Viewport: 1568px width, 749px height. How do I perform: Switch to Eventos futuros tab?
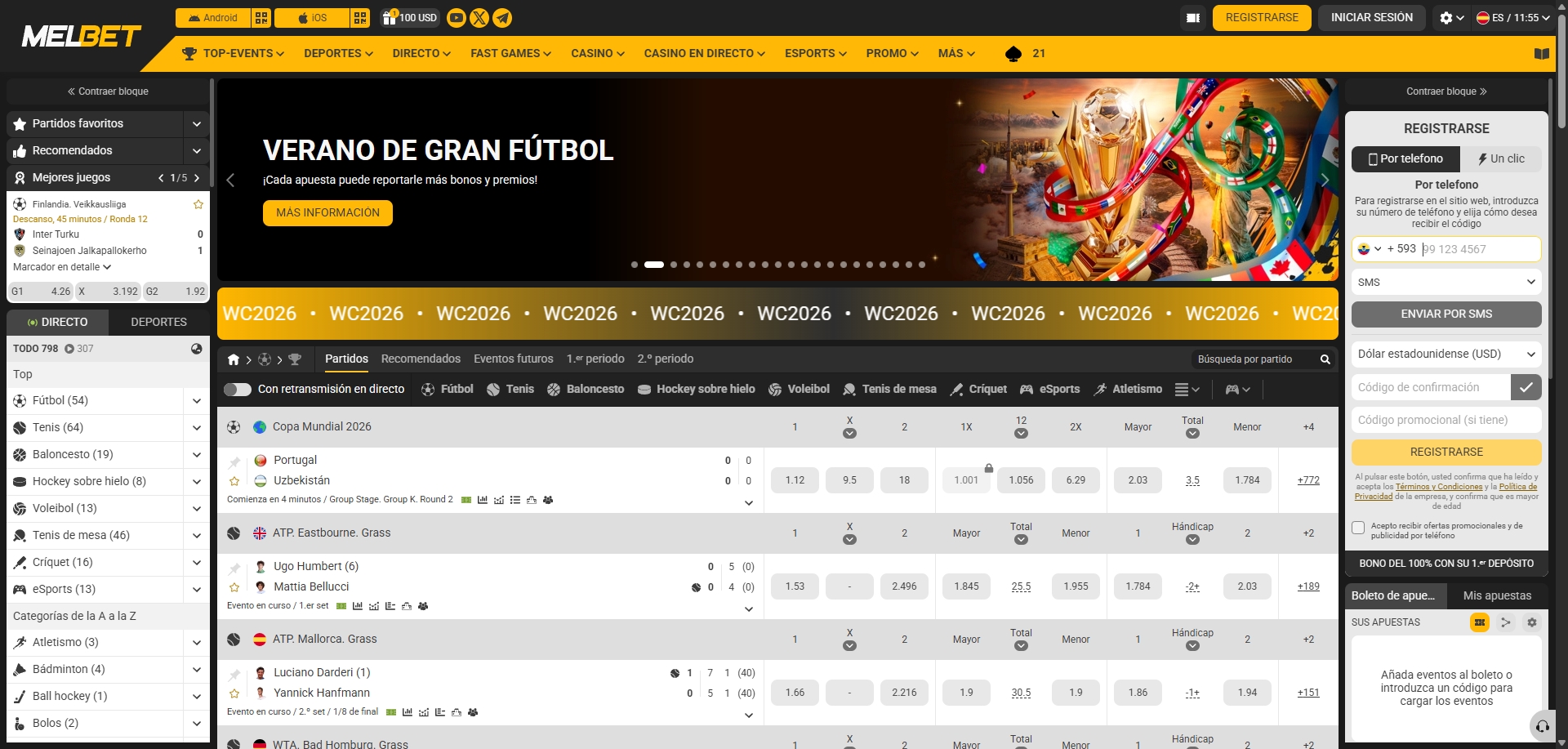pyautogui.click(x=513, y=359)
